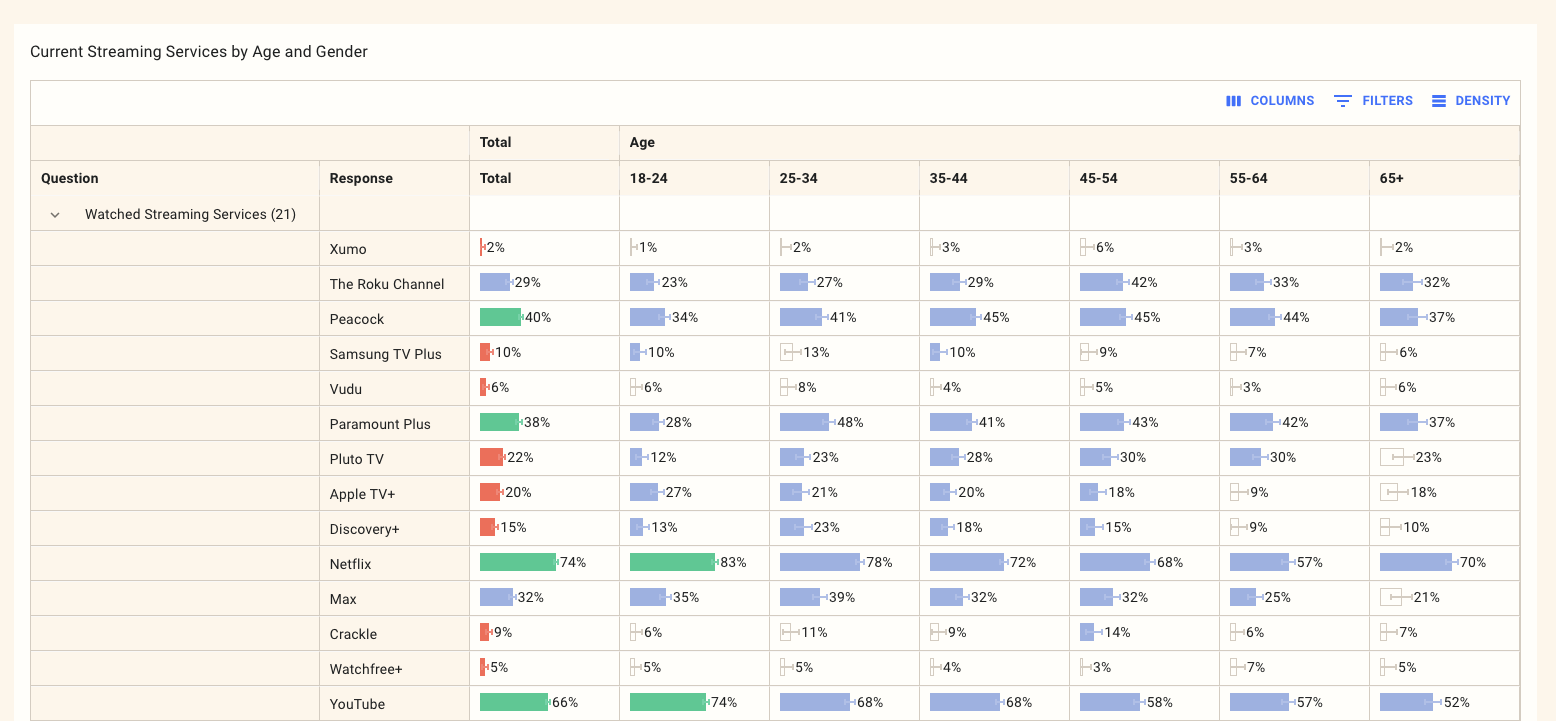This screenshot has height=721, width=1556.
Task: Sort by the Question column header
Action: point(70,178)
